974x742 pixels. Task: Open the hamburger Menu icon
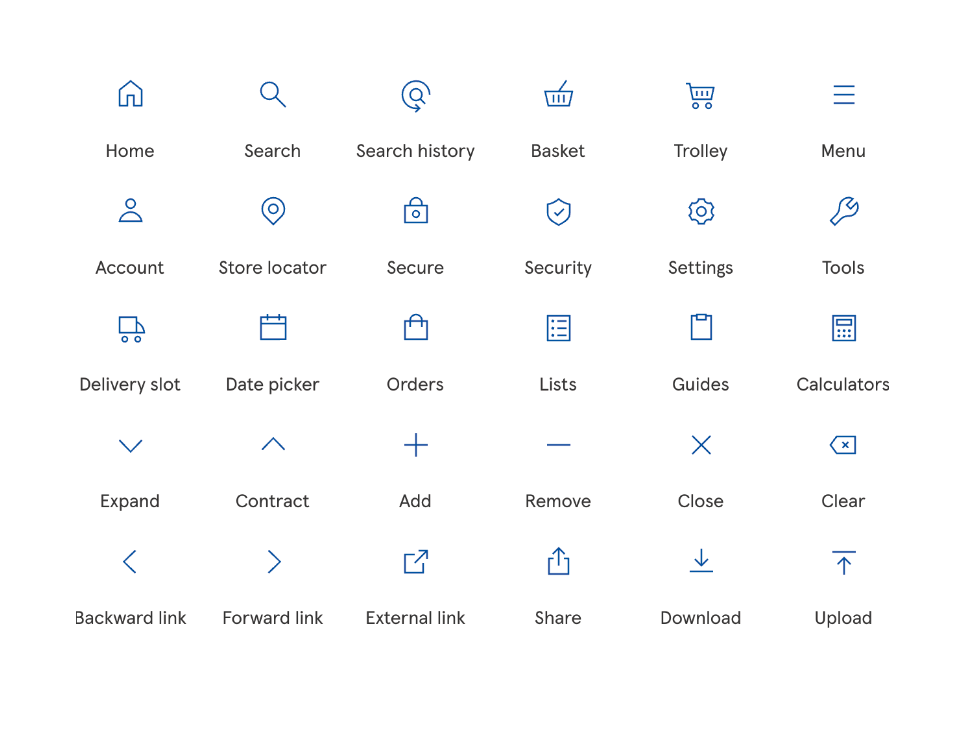click(844, 94)
